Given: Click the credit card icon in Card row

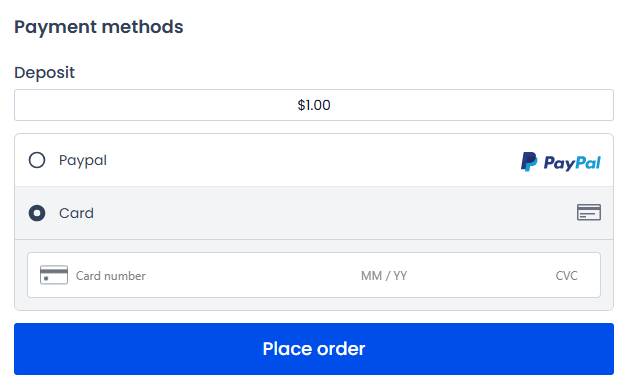Looking at the screenshot, I should (x=589, y=212).
